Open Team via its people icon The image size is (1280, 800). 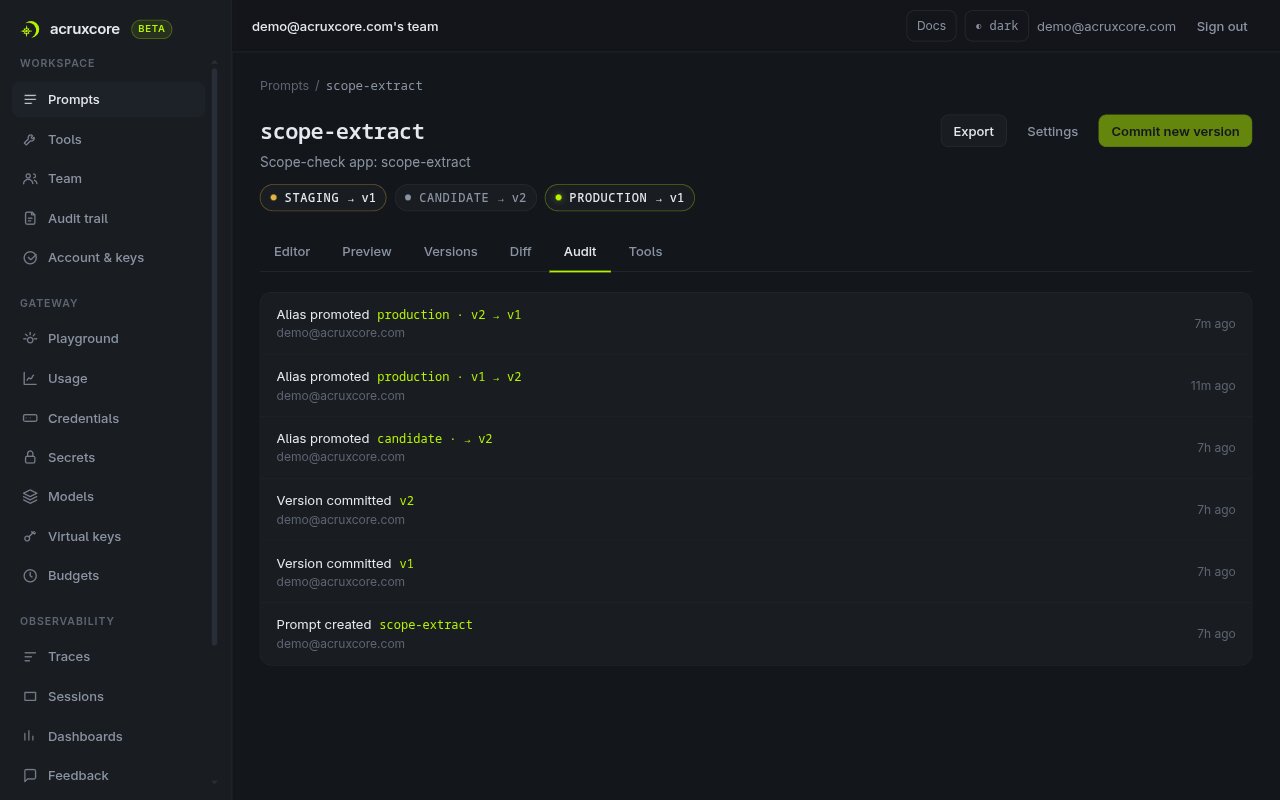click(x=30, y=179)
